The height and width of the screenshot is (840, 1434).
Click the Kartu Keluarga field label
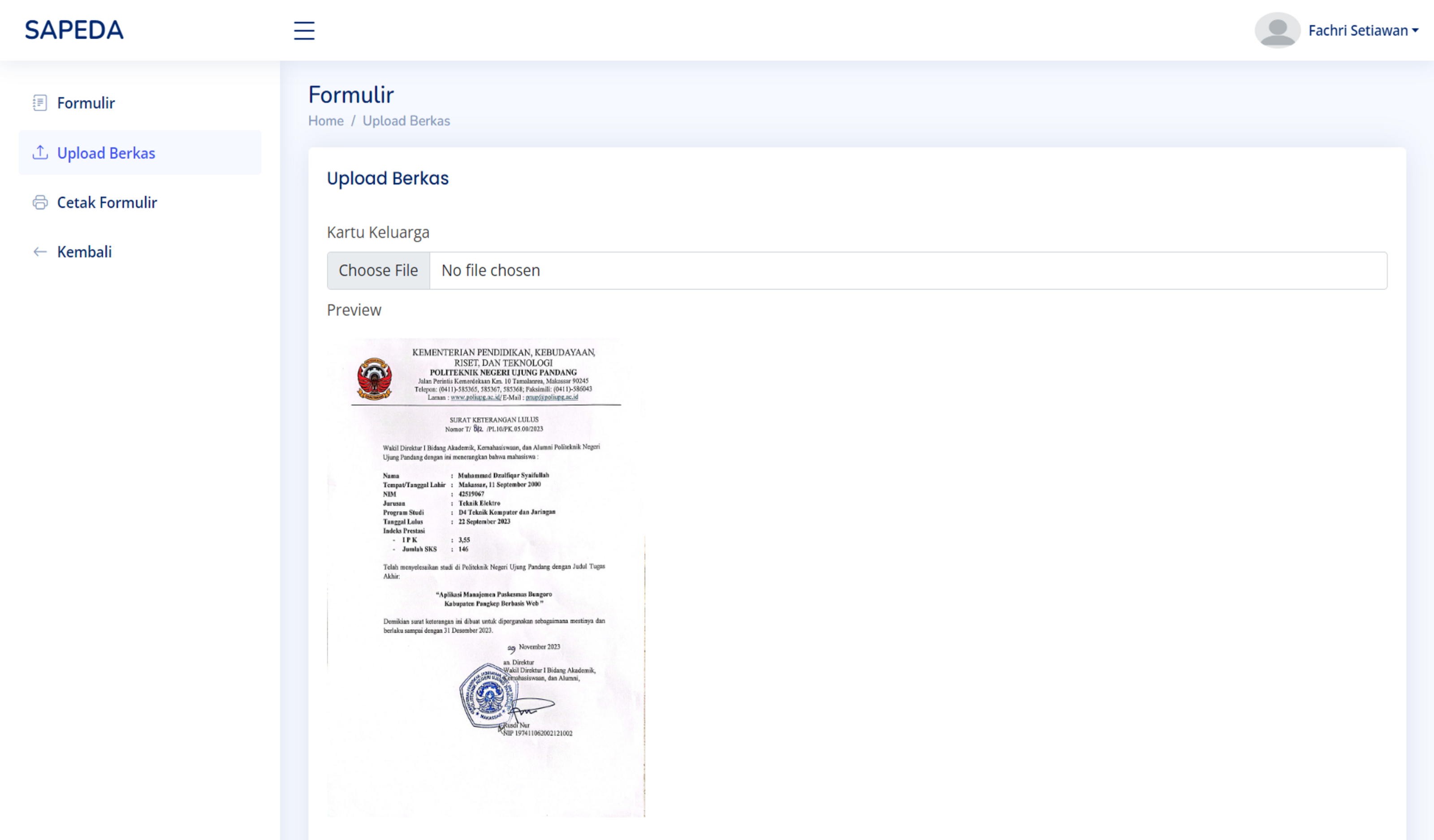(378, 232)
